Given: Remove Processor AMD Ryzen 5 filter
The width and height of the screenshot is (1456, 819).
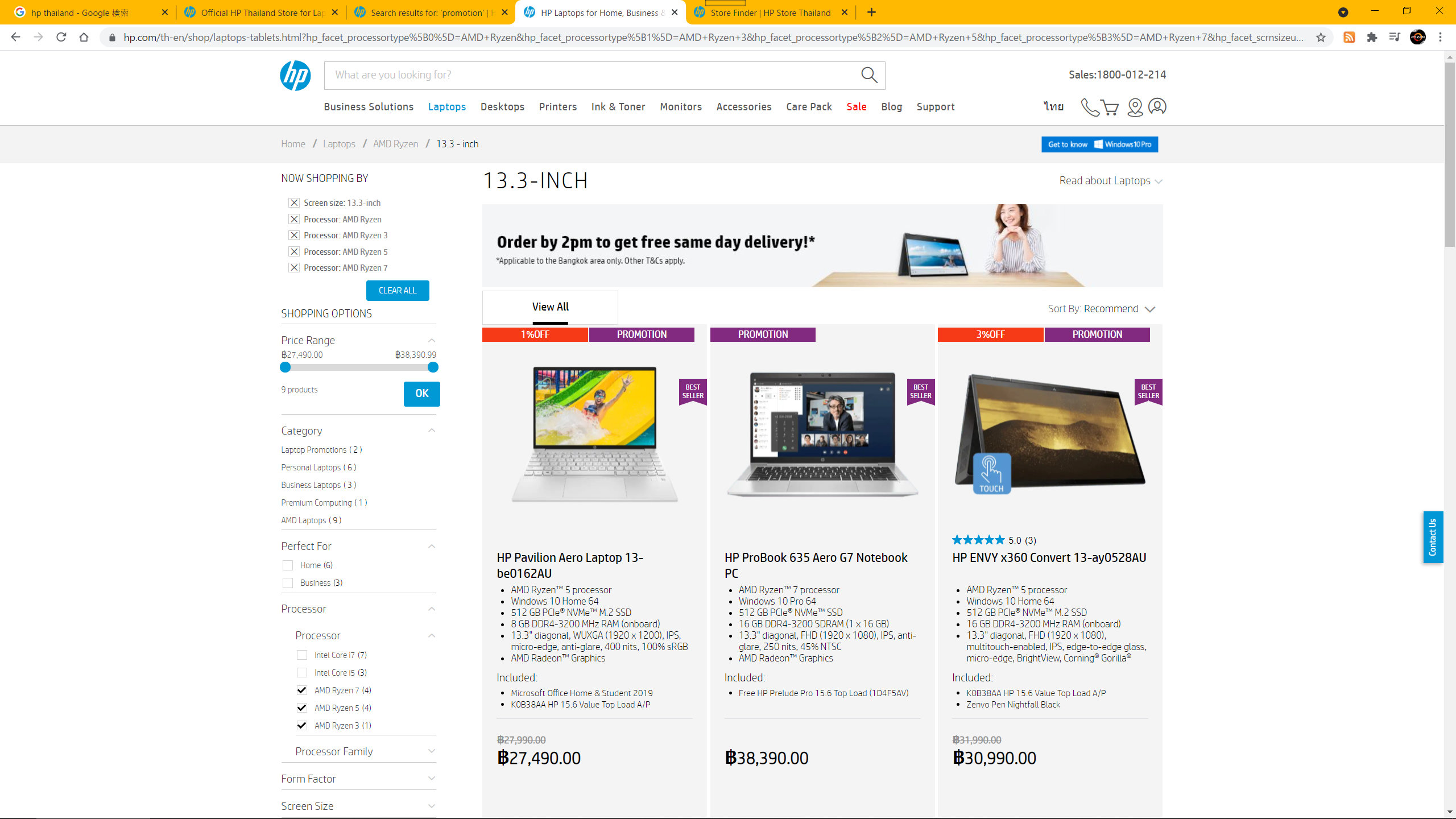Looking at the screenshot, I should [x=294, y=252].
